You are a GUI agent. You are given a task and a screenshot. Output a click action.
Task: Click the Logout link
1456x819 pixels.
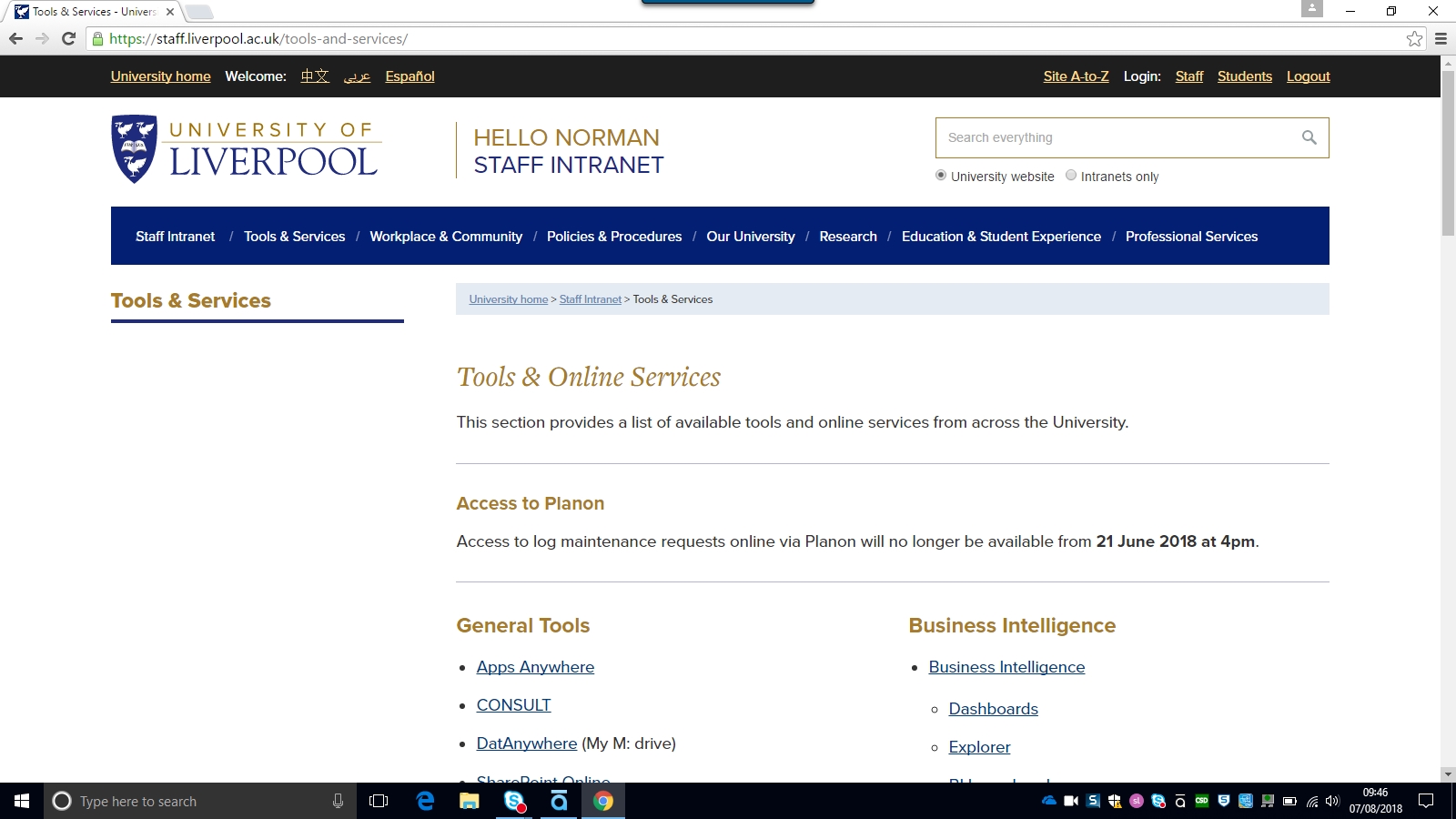pos(1308,76)
